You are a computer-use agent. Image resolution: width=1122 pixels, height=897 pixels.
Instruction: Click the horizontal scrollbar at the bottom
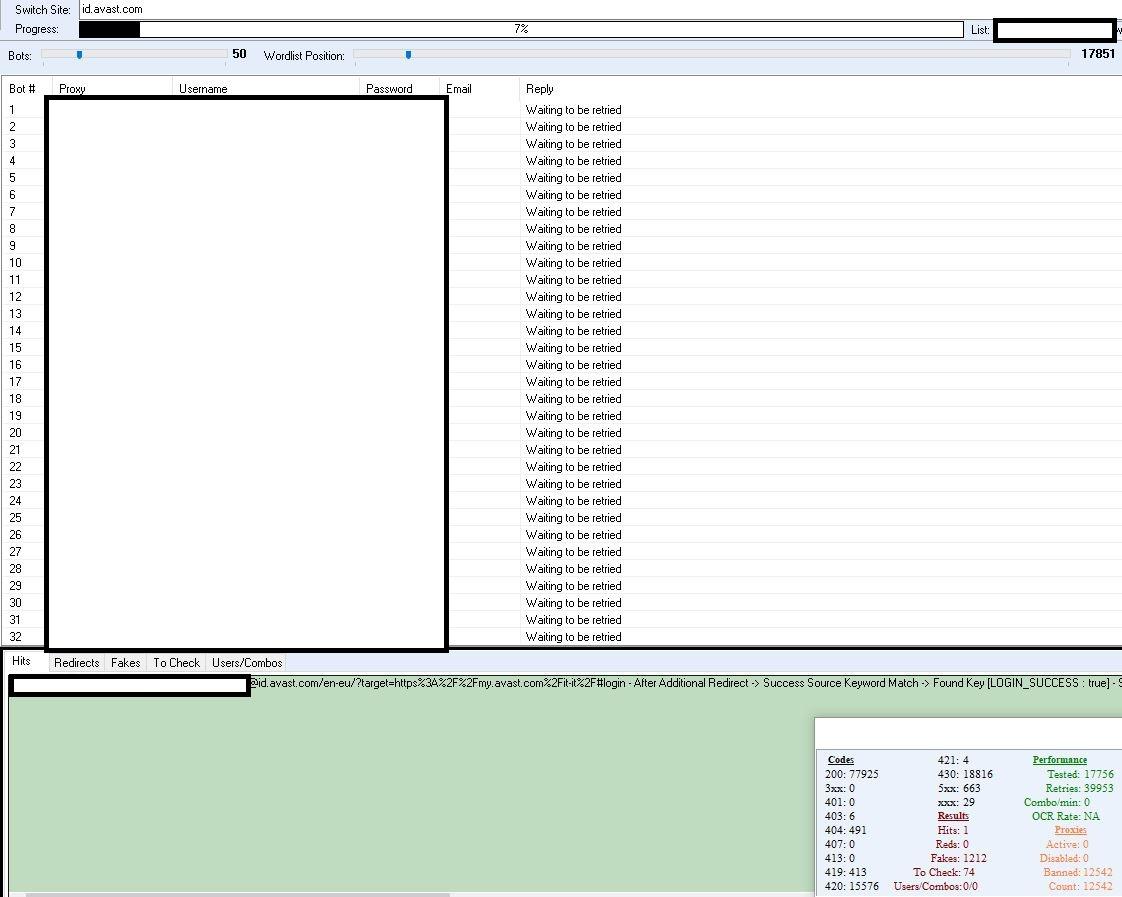click(238, 894)
